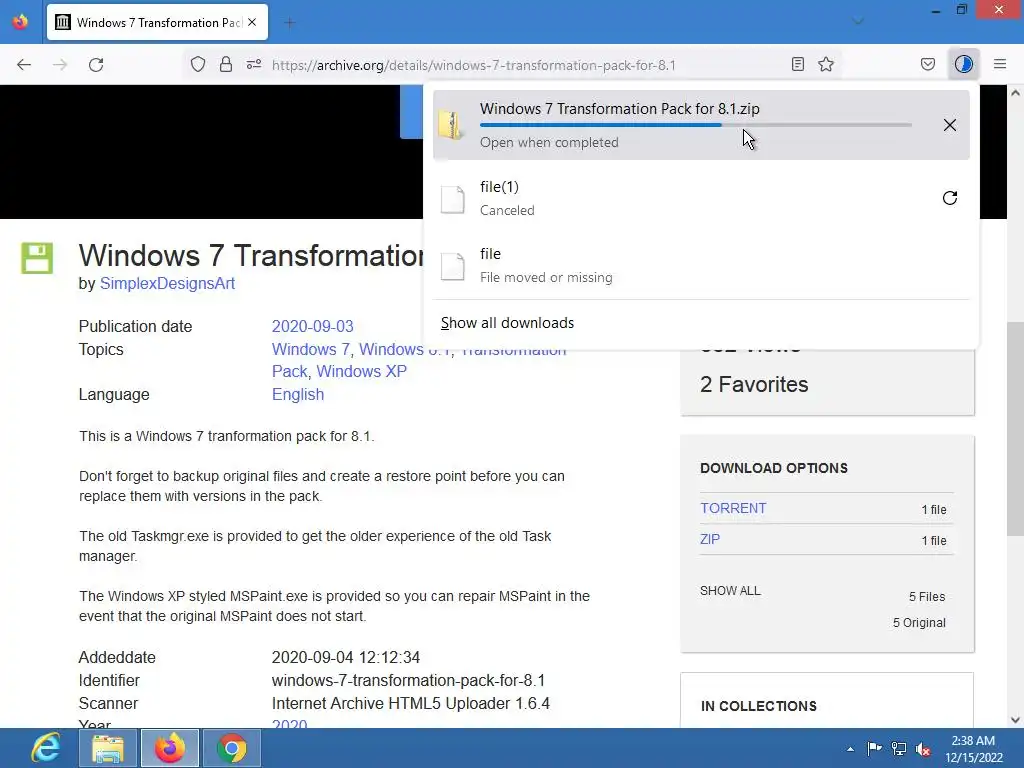Select the file(1) canceled download entry
The height and width of the screenshot is (768, 1024).
point(701,199)
